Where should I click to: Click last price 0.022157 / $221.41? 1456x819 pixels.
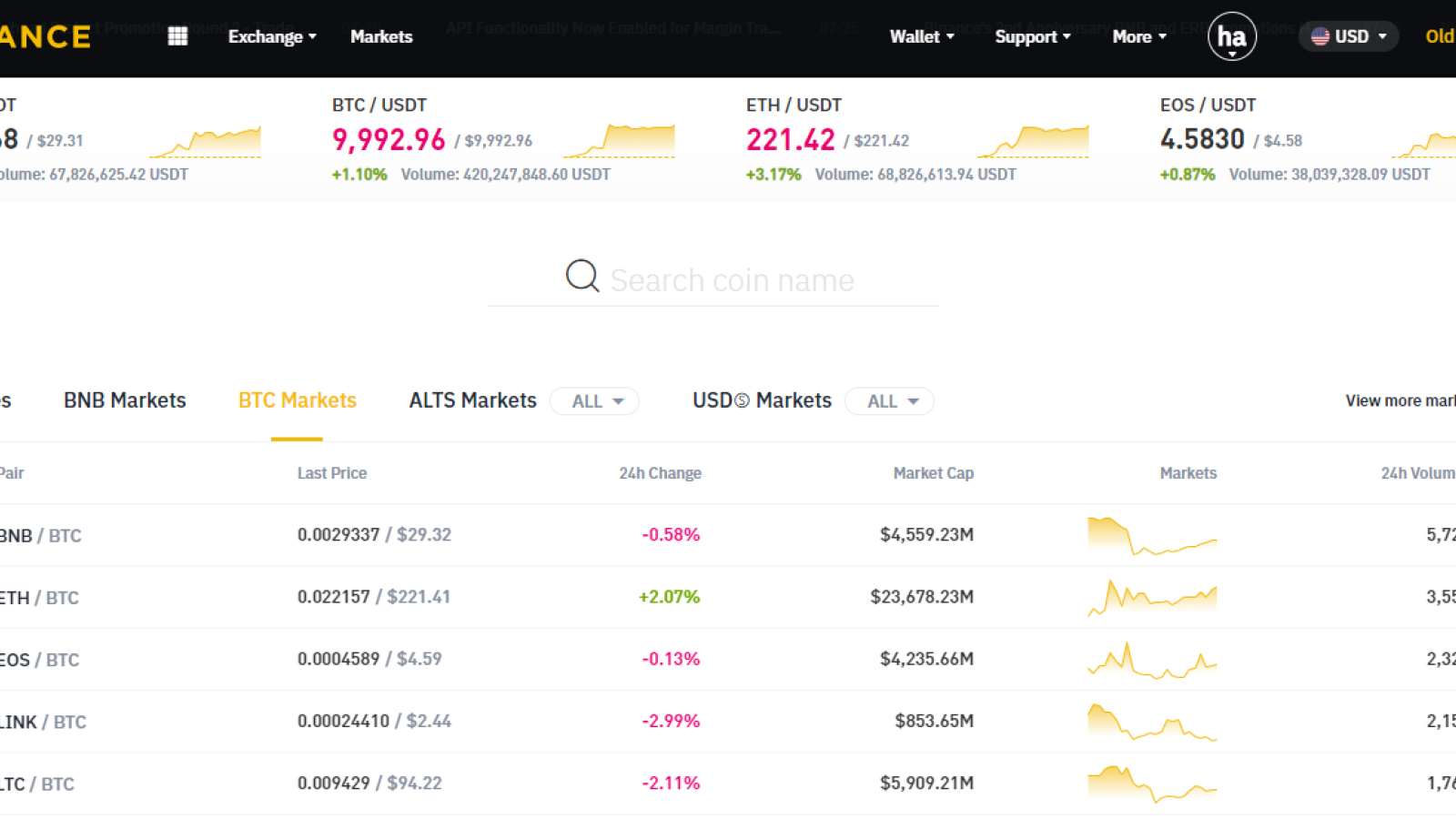point(374,597)
